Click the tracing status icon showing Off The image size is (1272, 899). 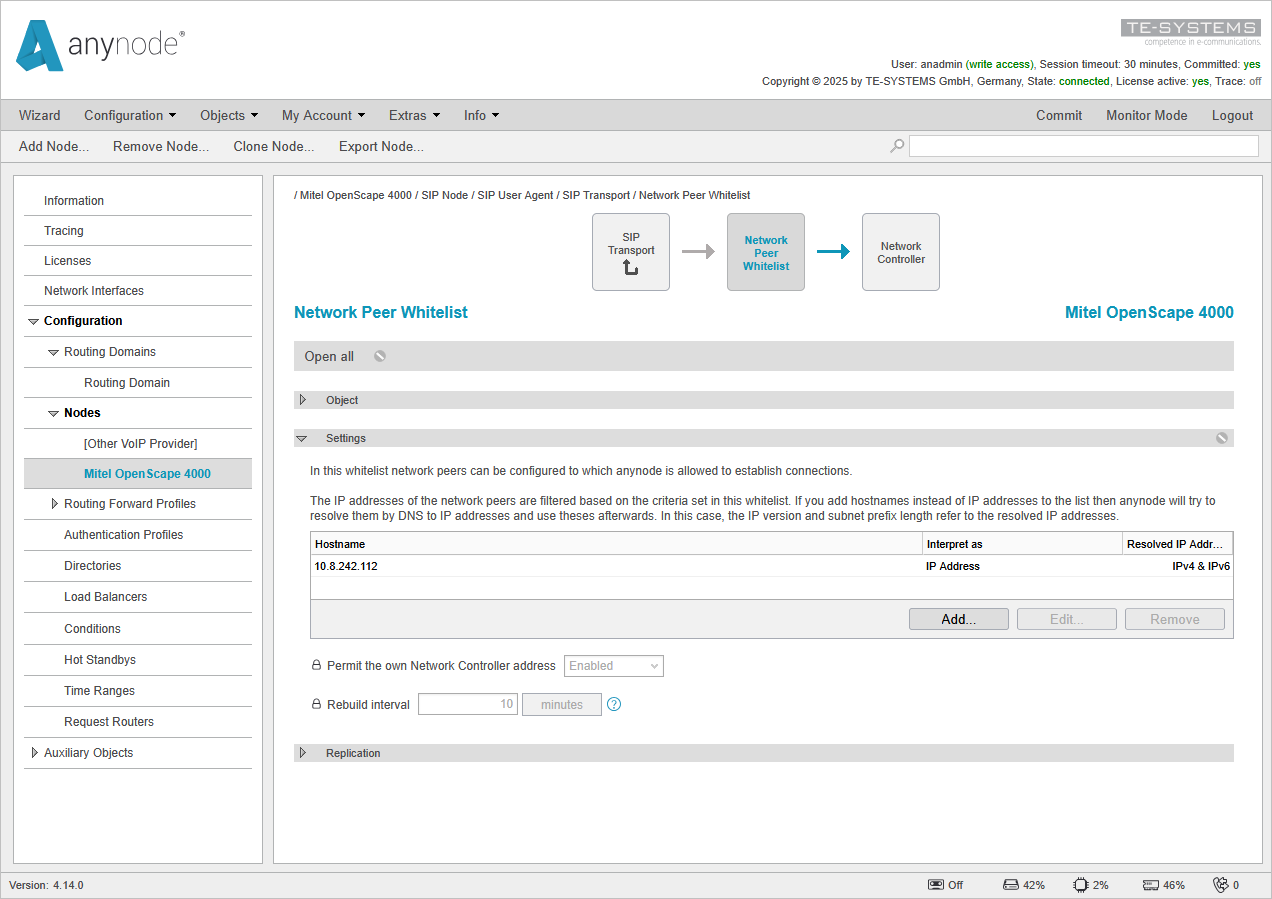tap(944, 884)
